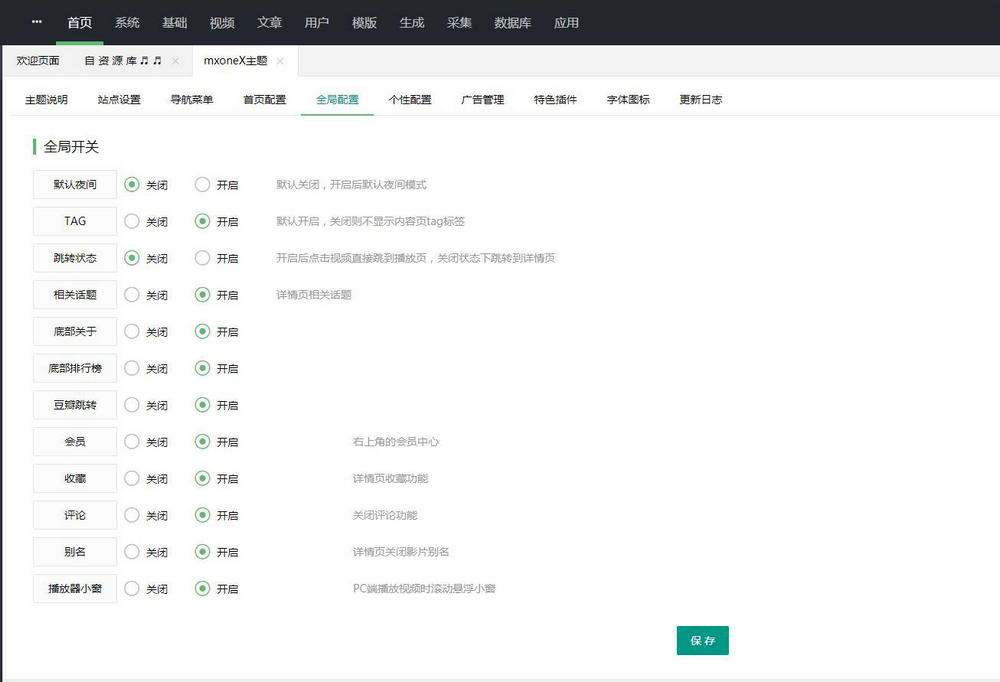Switch to the 导航菜单 tab

pyautogui.click(x=191, y=99)
